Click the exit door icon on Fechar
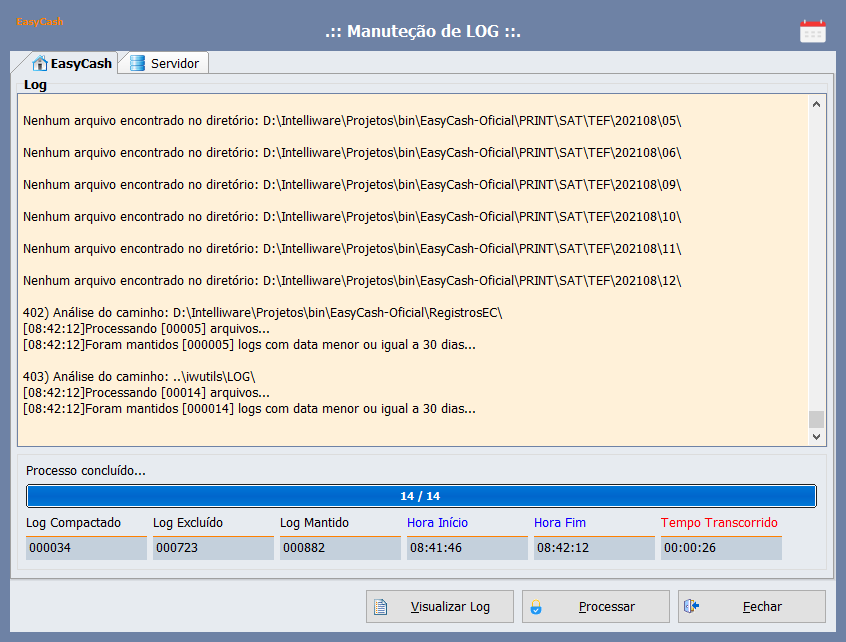The height and width of the screenshot is (642, 846). pos(690,606)
